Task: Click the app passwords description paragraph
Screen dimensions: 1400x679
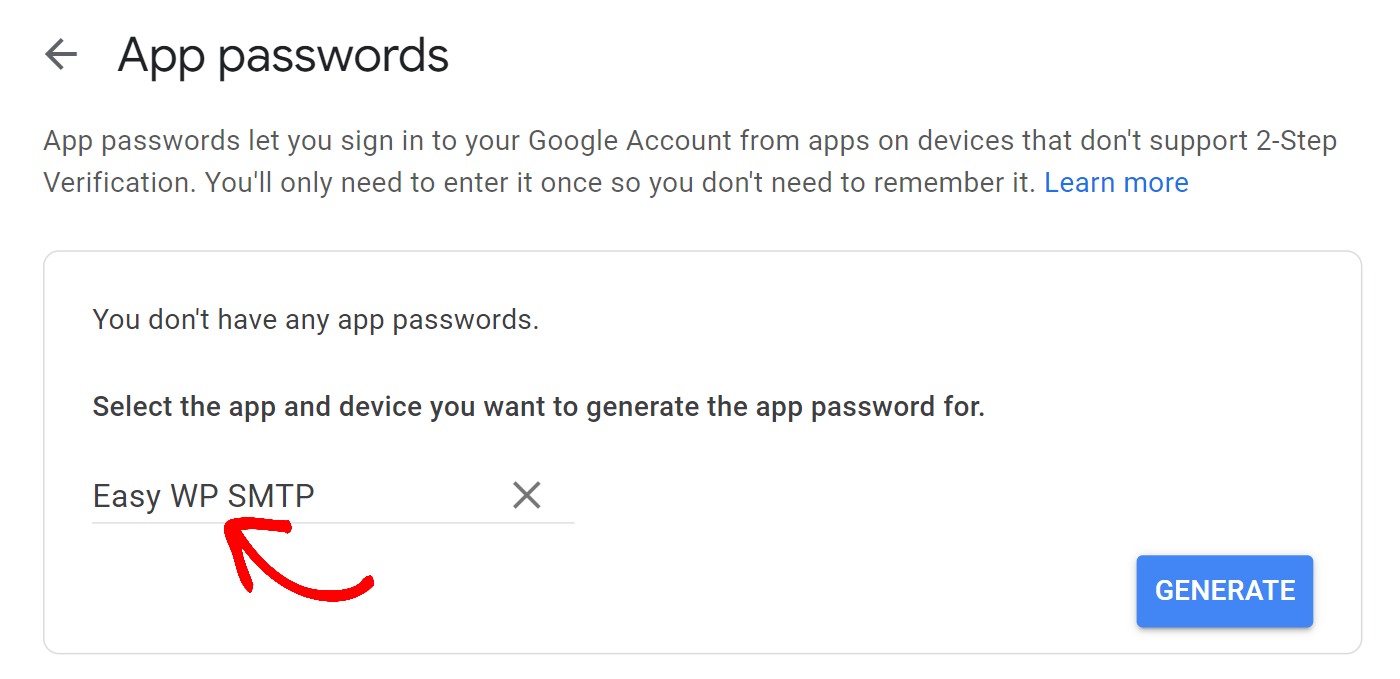Action: pos(690,161)
